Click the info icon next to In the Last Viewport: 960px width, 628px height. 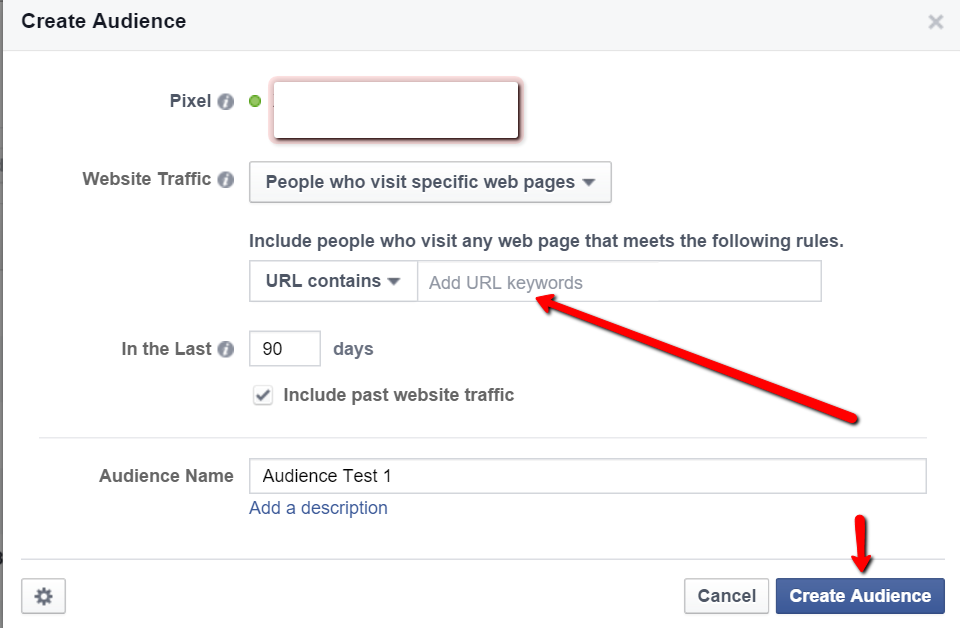point(226,349)
